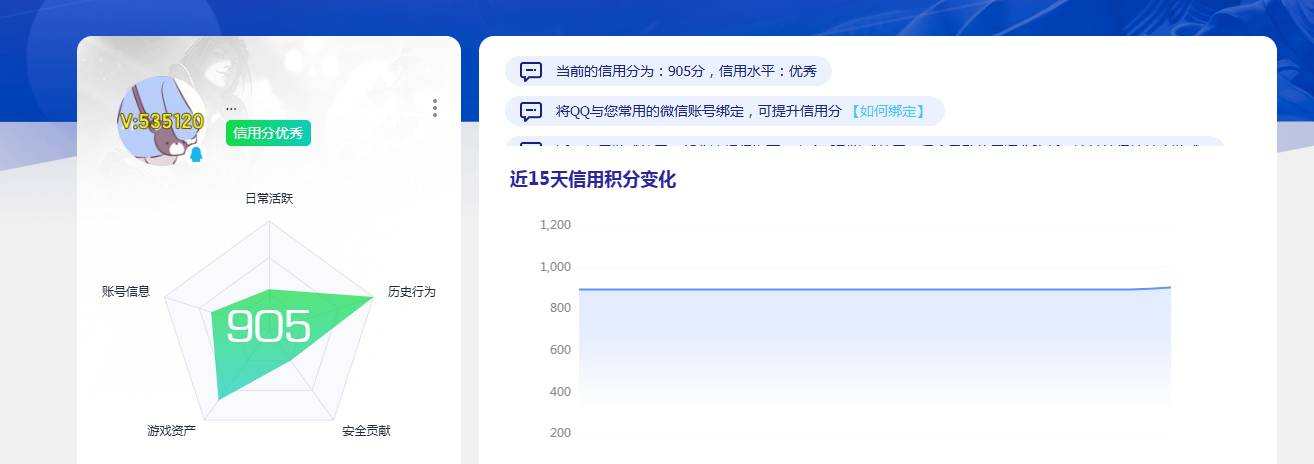Click the 400 y-axis label
Viewport: 1314px width, 464px height.
(560, 392)
